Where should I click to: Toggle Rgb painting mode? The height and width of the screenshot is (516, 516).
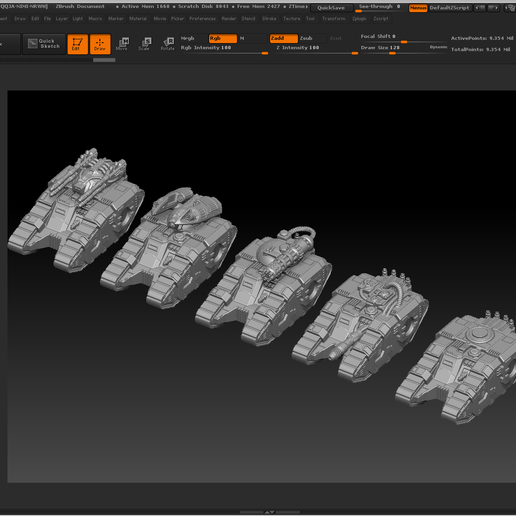click(x=223, y=38)
